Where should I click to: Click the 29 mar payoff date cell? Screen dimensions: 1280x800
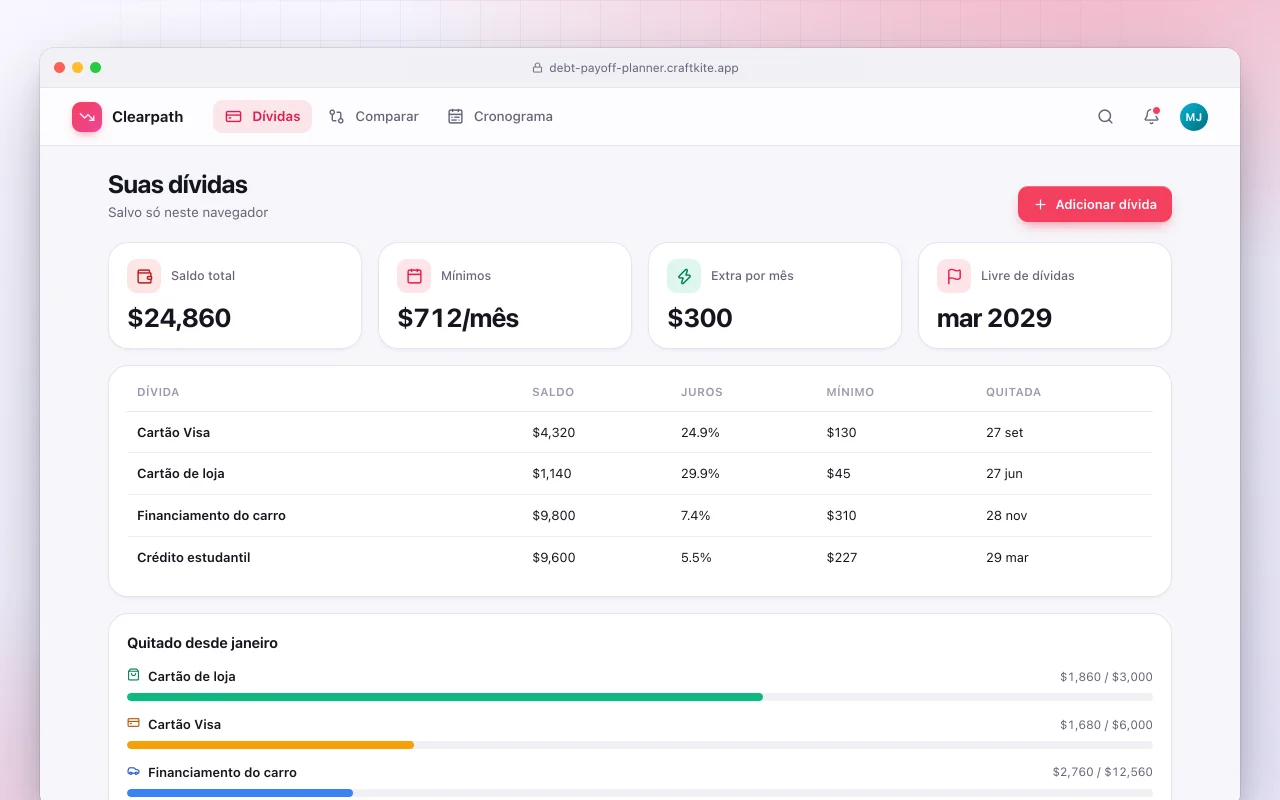tap(1007, 558)
